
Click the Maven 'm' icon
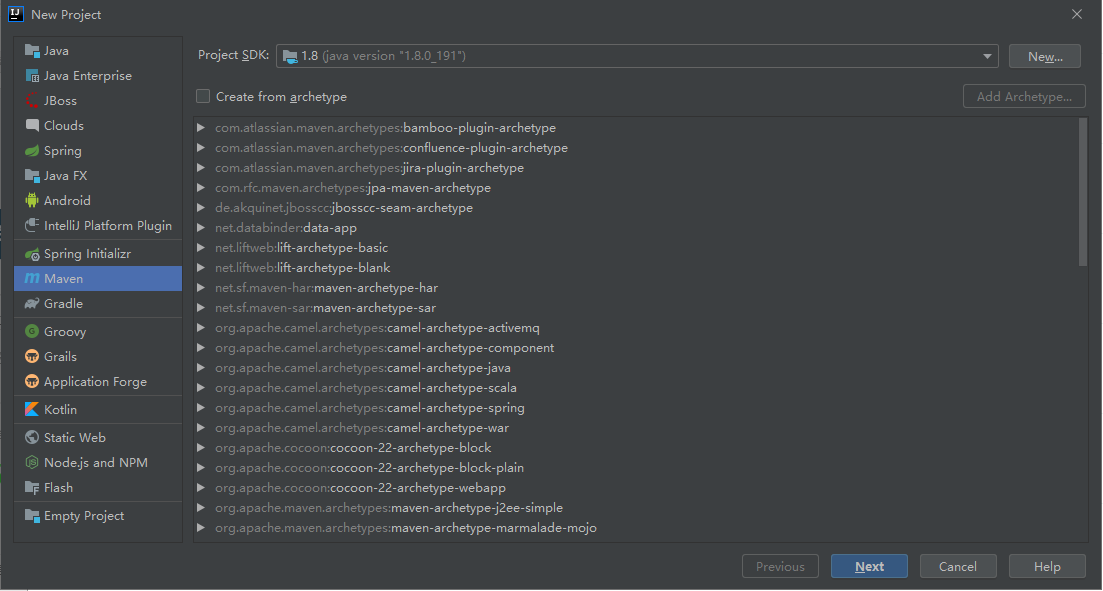(x=32, y=279)
